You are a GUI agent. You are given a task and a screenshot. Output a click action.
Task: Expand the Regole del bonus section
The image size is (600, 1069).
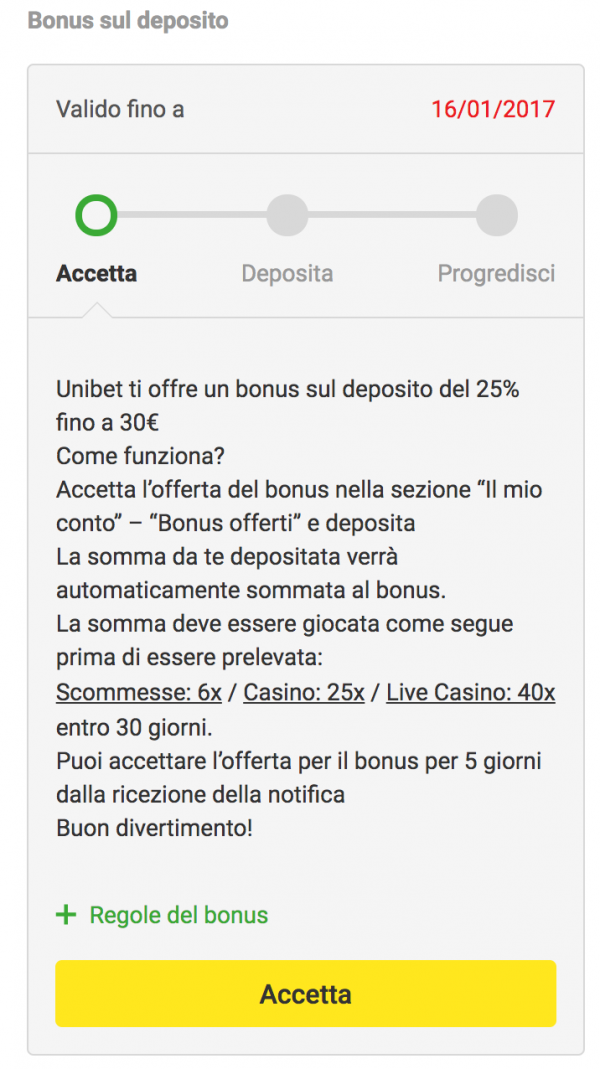pos(178,915)
